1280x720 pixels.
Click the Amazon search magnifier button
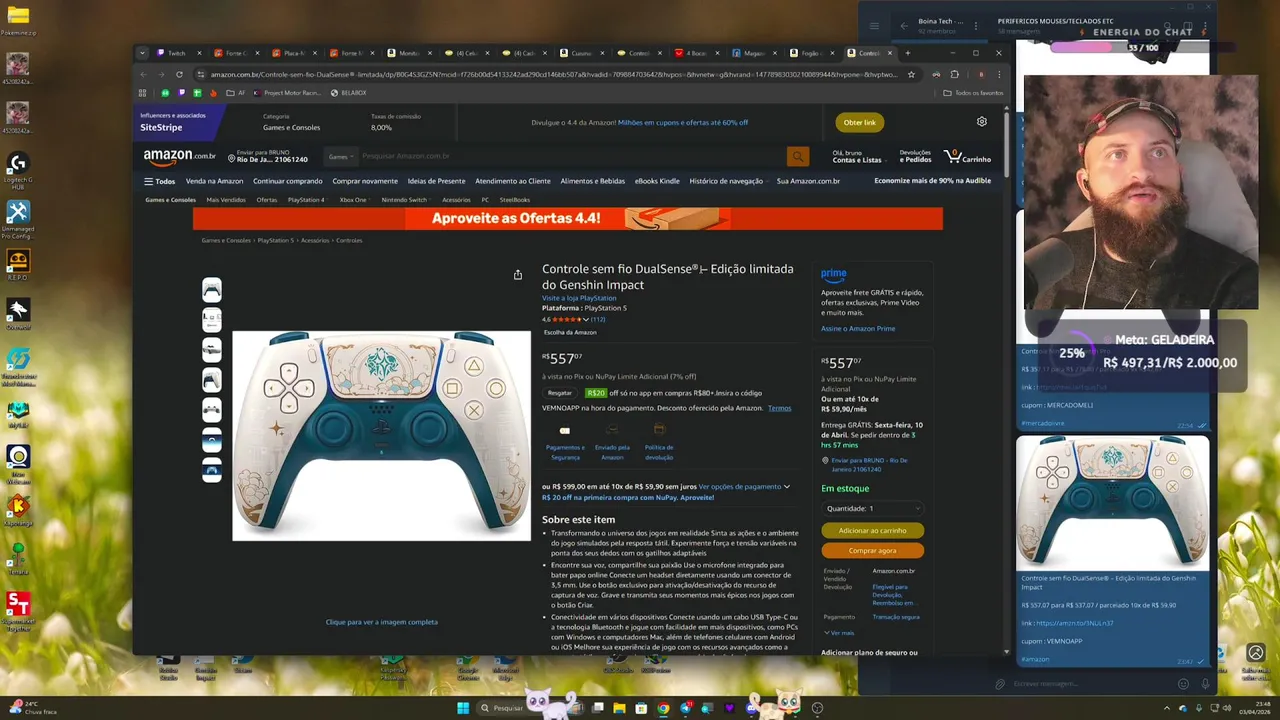tap(797, 156)
